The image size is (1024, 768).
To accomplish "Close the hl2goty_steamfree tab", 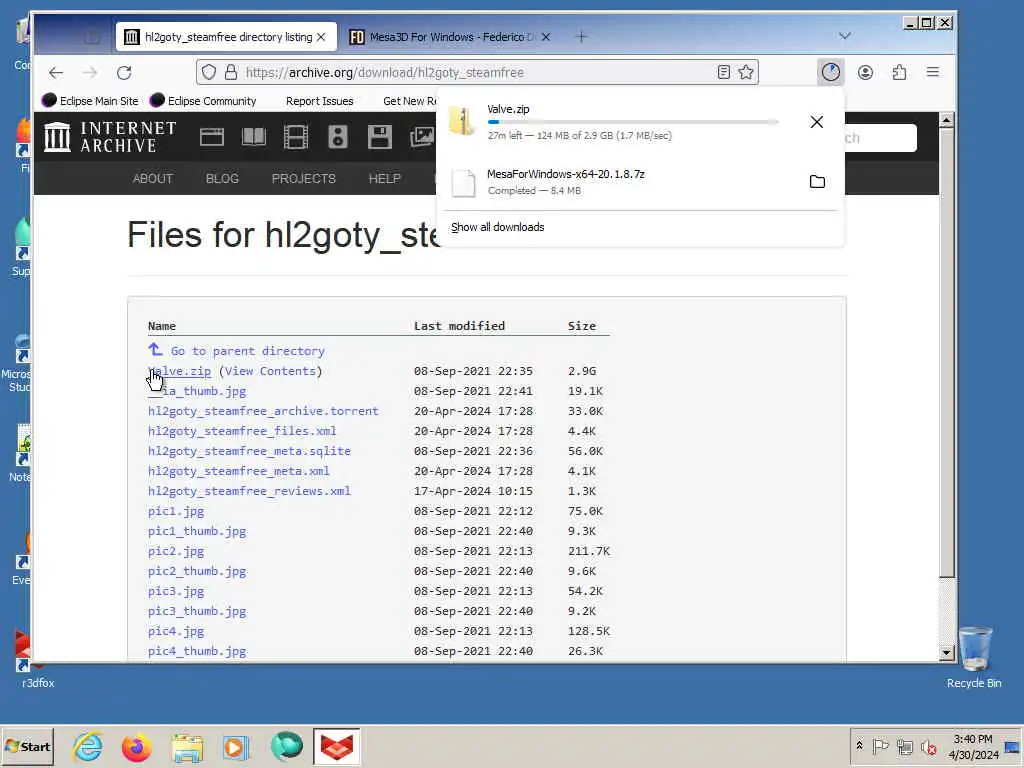I will coord(321,37).
